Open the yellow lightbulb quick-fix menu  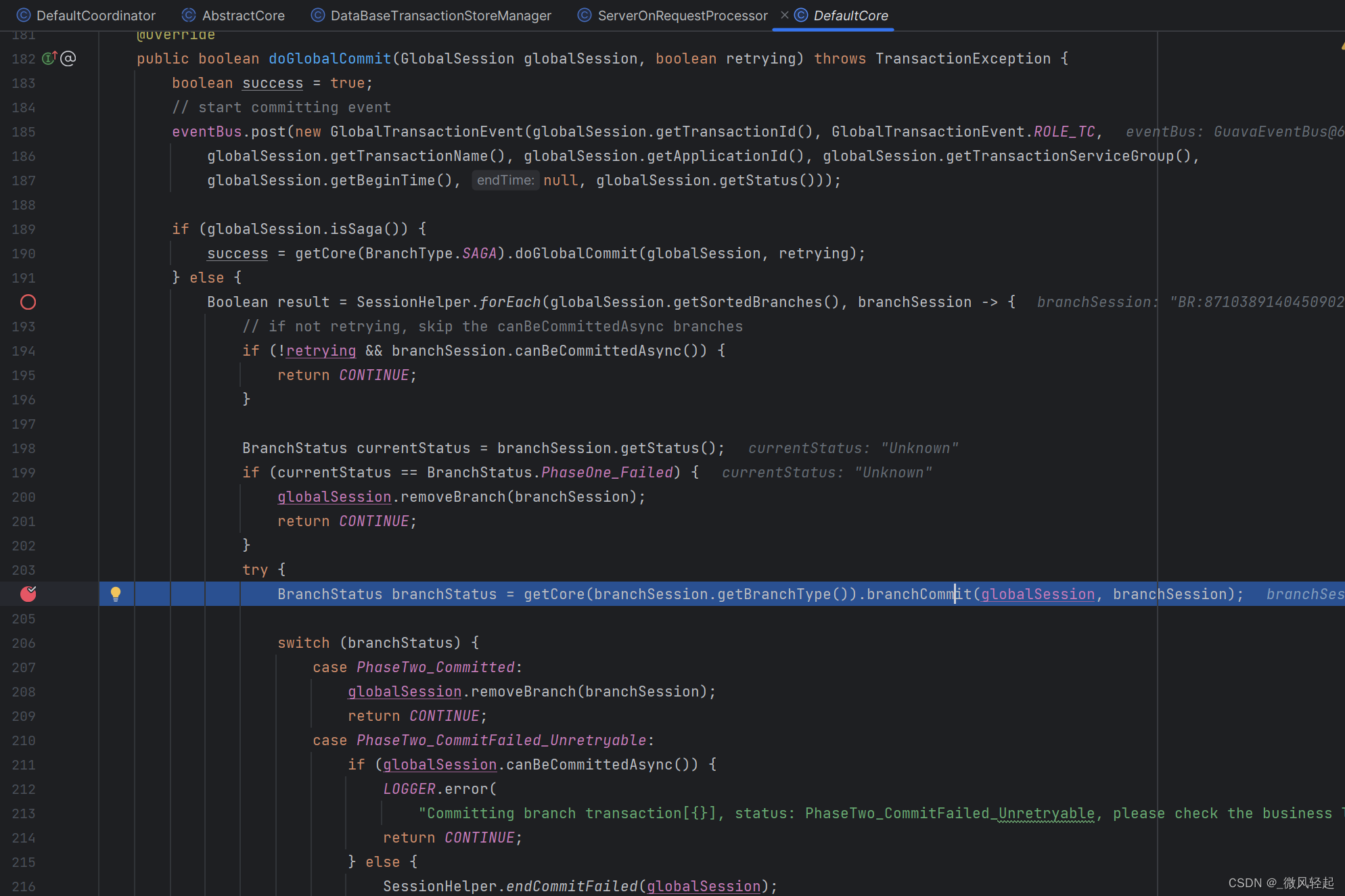point(116,594)
